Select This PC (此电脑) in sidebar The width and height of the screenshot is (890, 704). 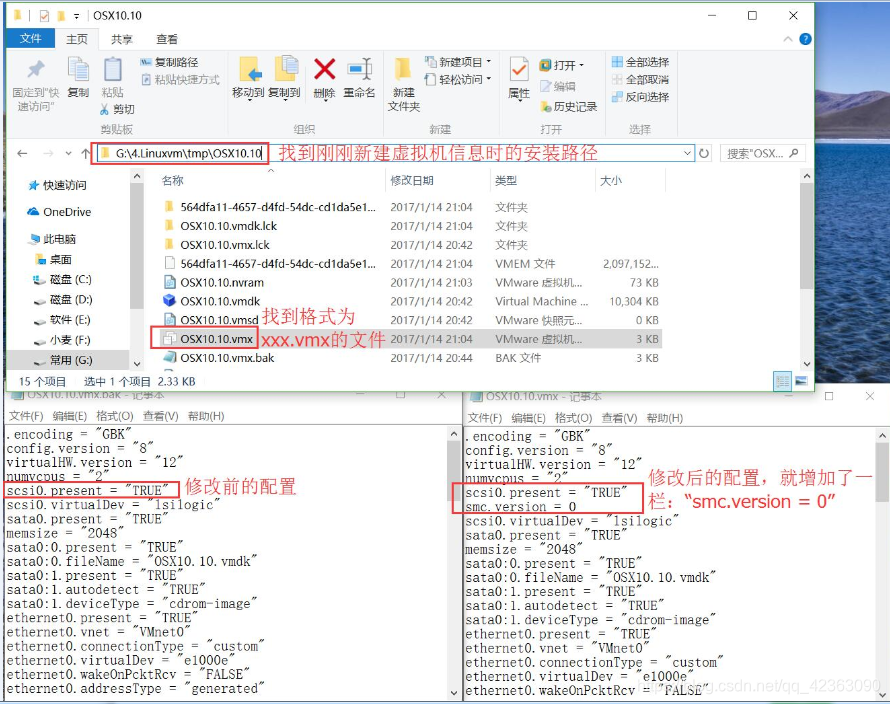point(52,239)
